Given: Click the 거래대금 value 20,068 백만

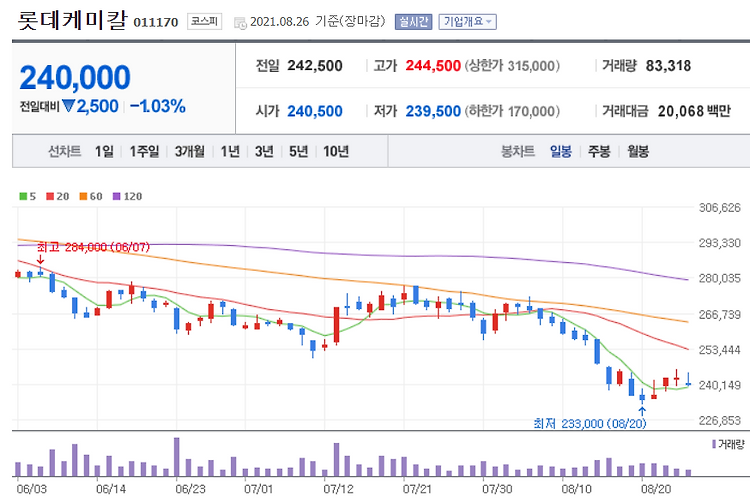Looking at the screenshot, I should coord(694,111).
